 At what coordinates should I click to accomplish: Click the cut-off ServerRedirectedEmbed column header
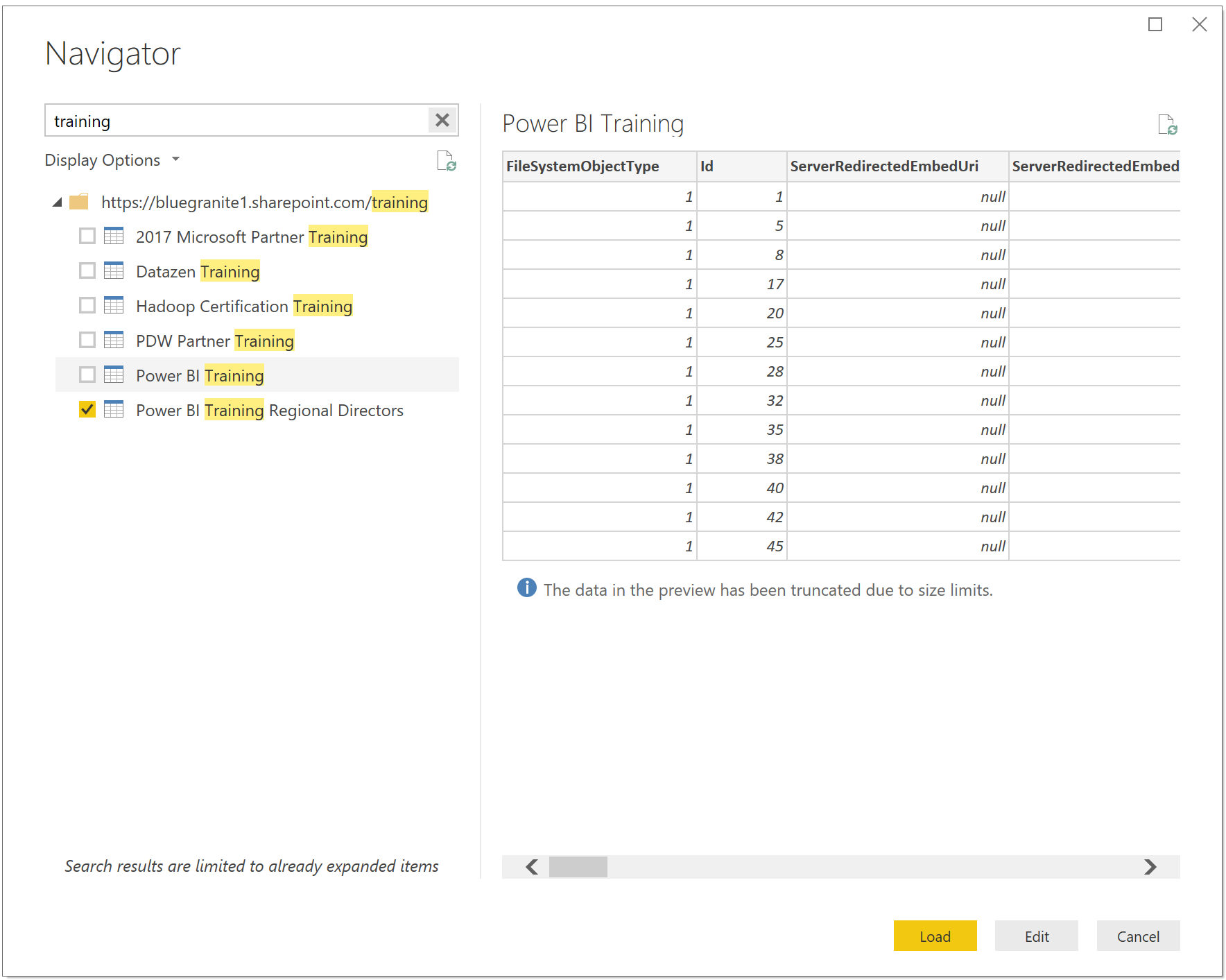pyautogui.click(x=1095, y=166)
